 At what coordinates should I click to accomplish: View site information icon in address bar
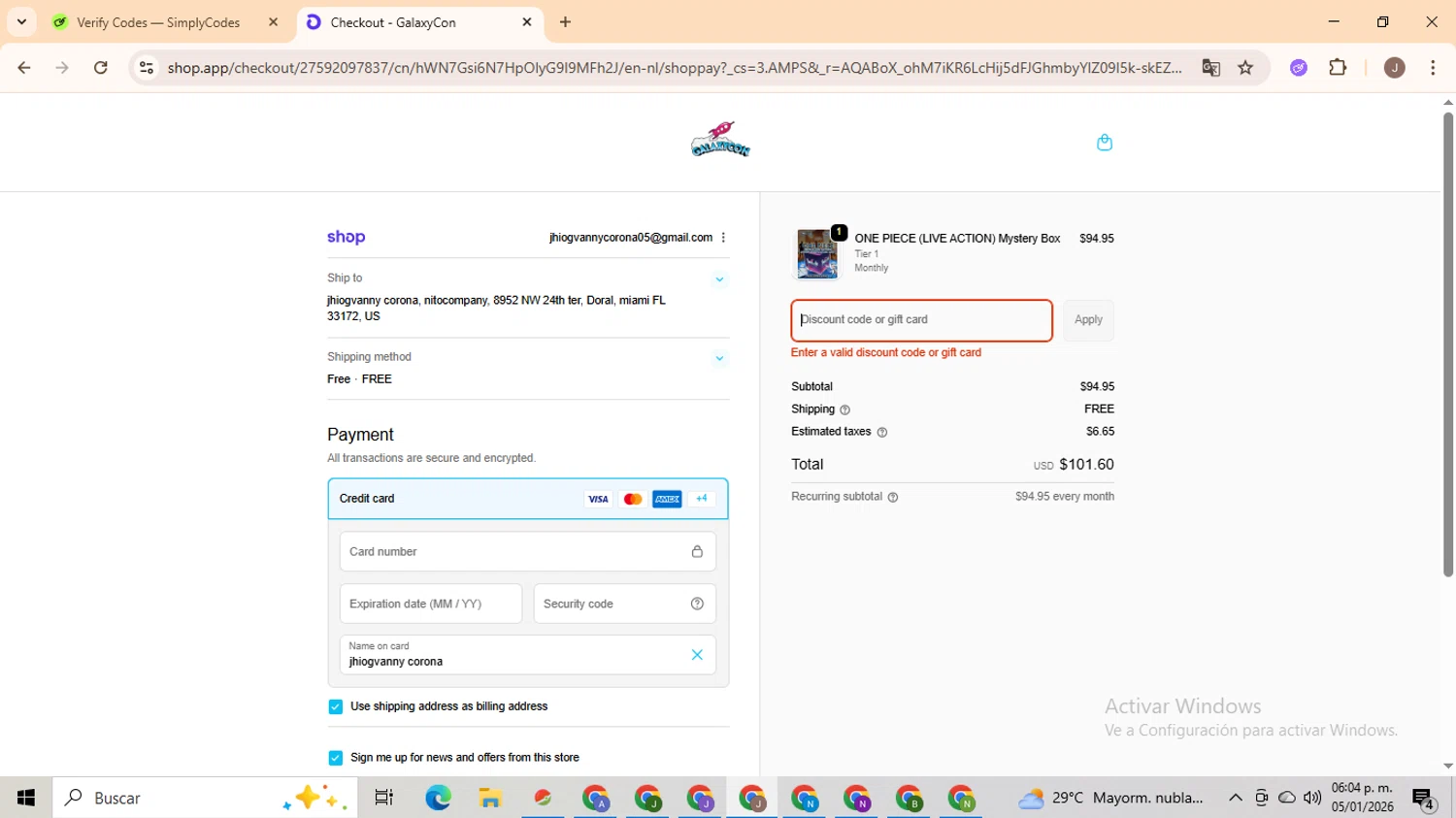point(147,68)
